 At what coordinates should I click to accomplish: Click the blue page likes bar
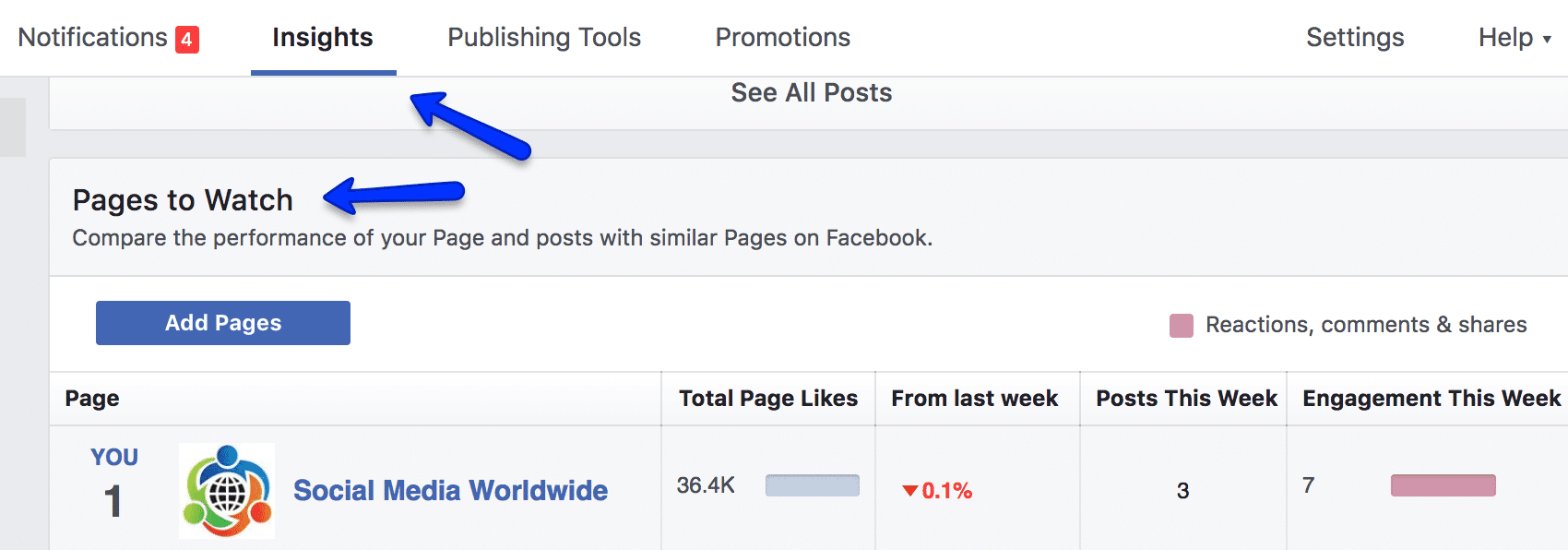(x=813, y=485)
